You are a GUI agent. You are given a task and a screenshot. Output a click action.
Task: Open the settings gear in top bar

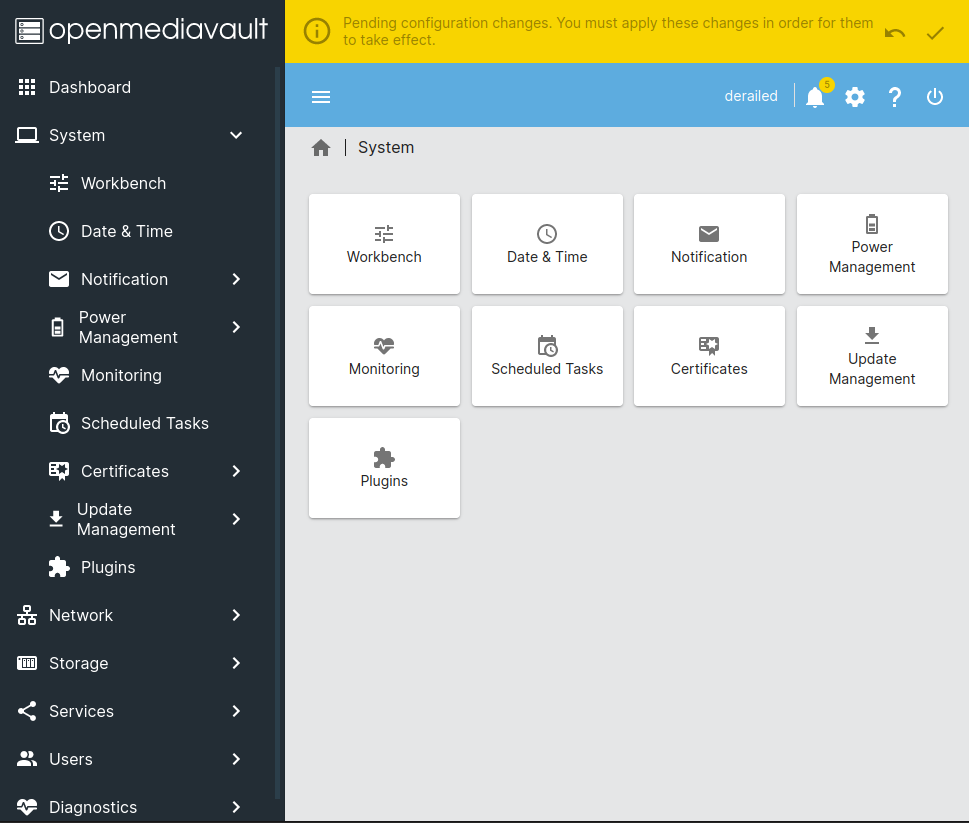click(x=855, y=97)
